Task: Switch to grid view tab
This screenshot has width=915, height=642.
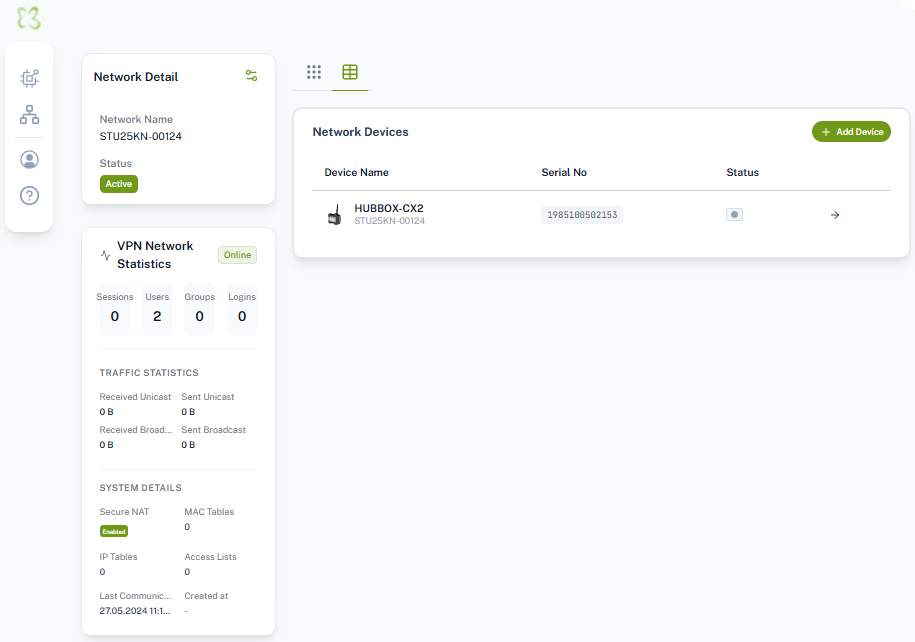Action: [x=314, y=72]
